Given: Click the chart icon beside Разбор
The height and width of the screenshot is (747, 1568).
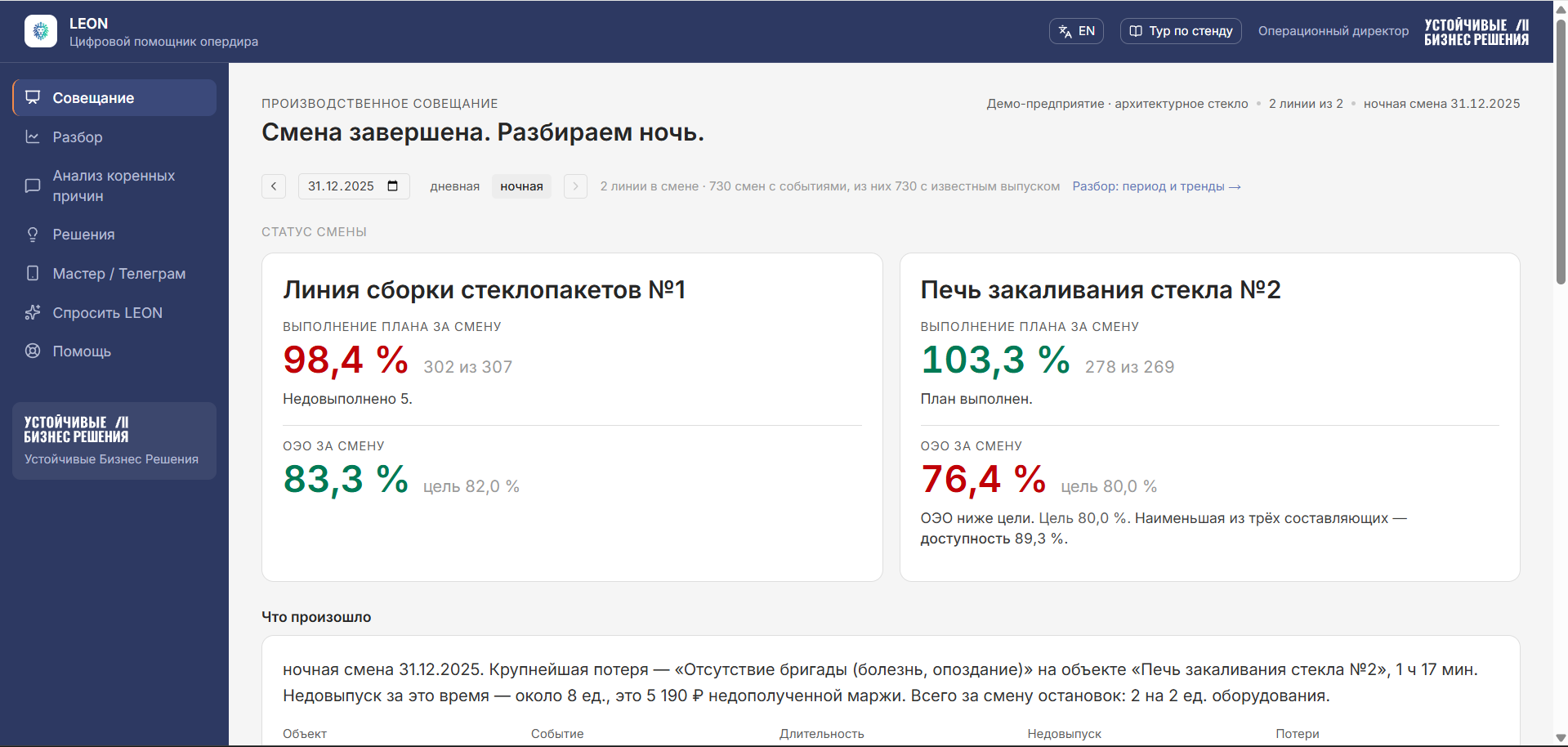Looking at the screenshot, I should click(x=33, y=136).
